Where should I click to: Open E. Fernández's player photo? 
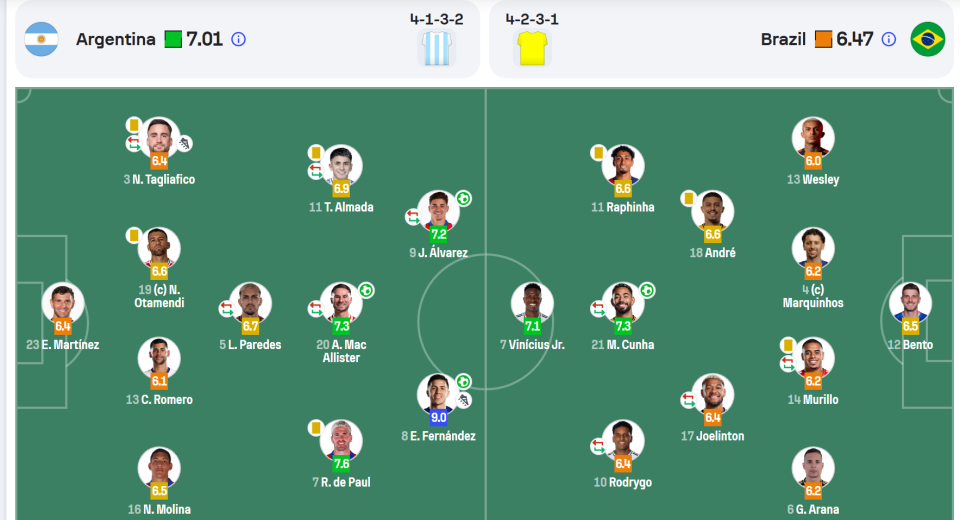coord(438,394)
